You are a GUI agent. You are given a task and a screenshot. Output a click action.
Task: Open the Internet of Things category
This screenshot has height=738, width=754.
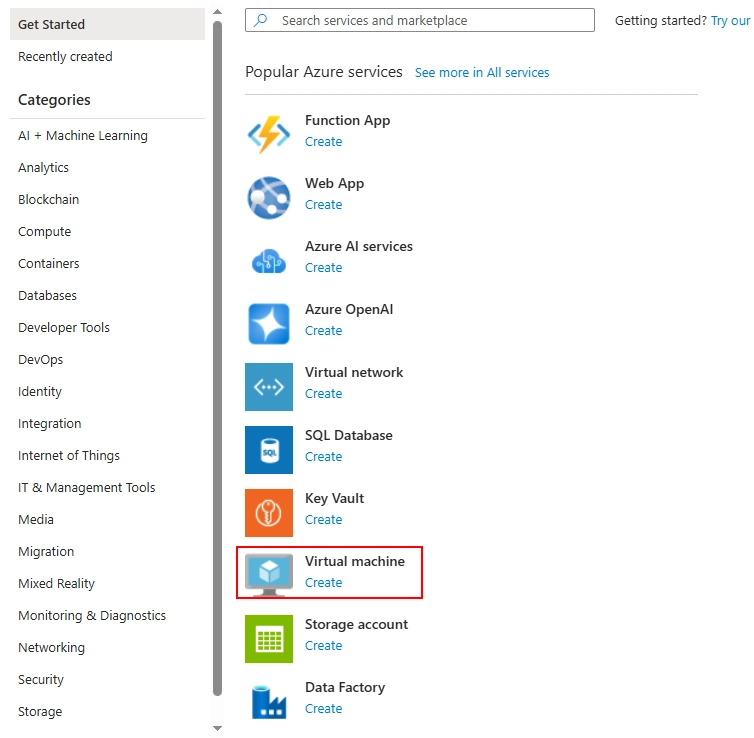[69, 455]
